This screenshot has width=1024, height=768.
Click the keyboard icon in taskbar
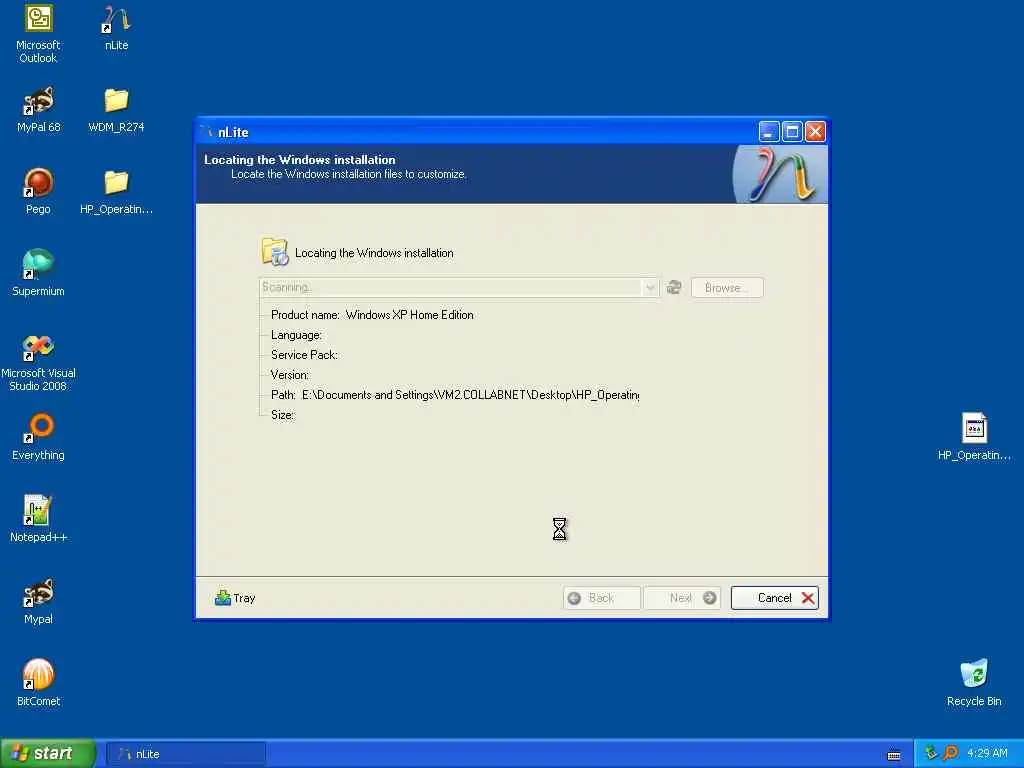pos(894,756)
